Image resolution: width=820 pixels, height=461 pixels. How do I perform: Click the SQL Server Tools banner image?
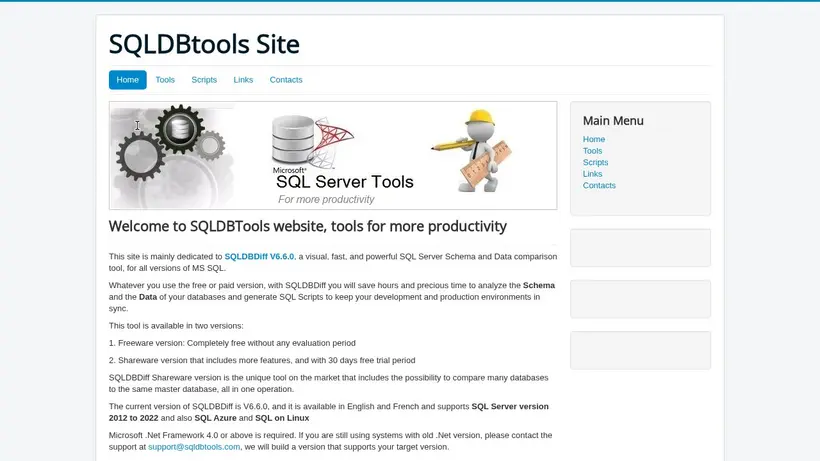(x=333, y=155)
